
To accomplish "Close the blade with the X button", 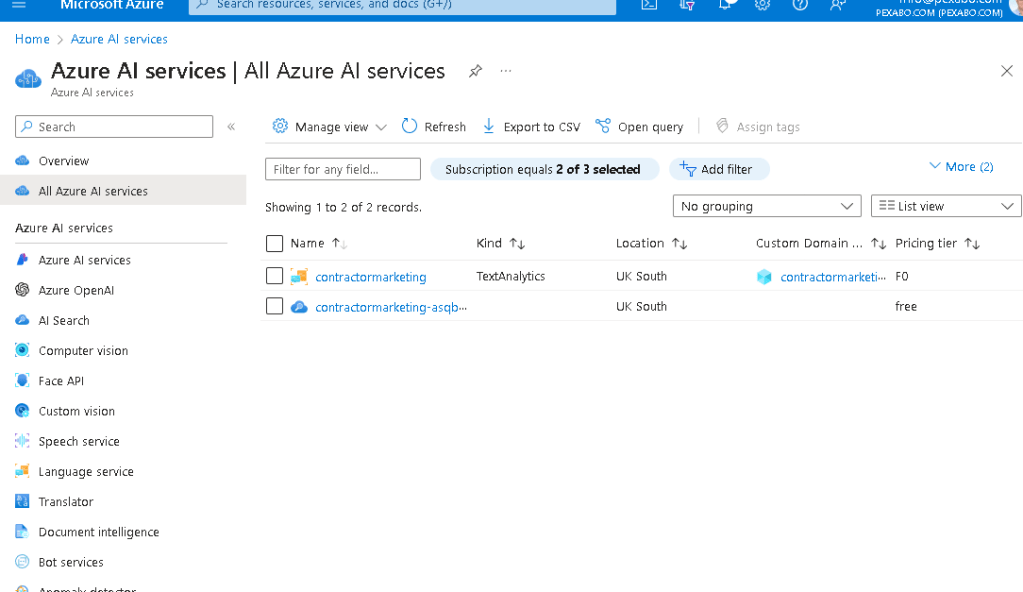I will click(1007, 70).
